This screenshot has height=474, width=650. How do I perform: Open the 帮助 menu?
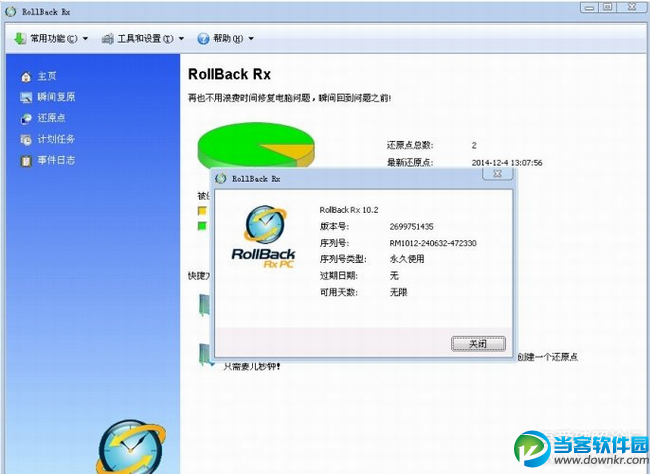coord(228,39)
